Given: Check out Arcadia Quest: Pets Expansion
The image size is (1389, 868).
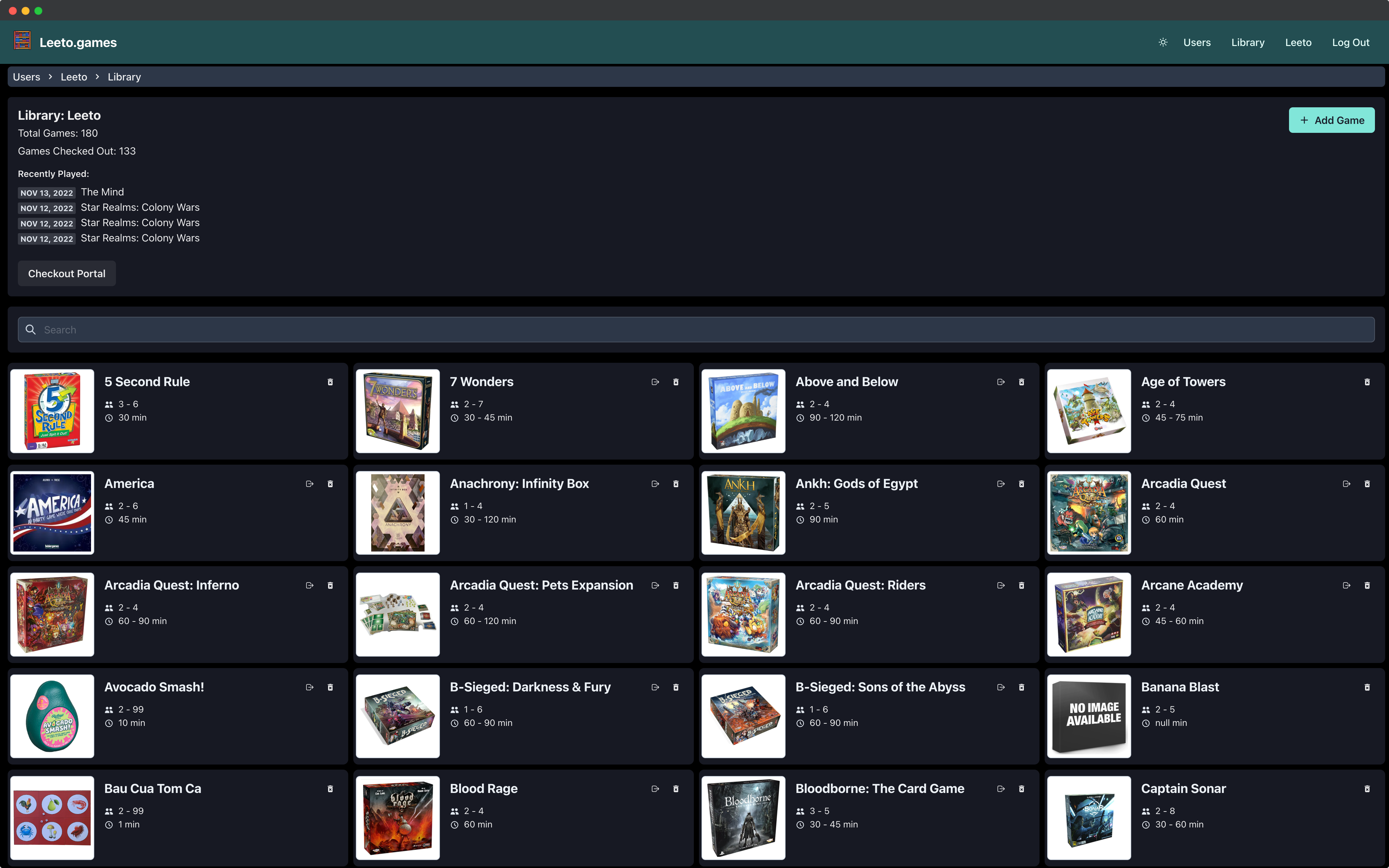Looking at the screenshot, I should [x=655, y=586].
